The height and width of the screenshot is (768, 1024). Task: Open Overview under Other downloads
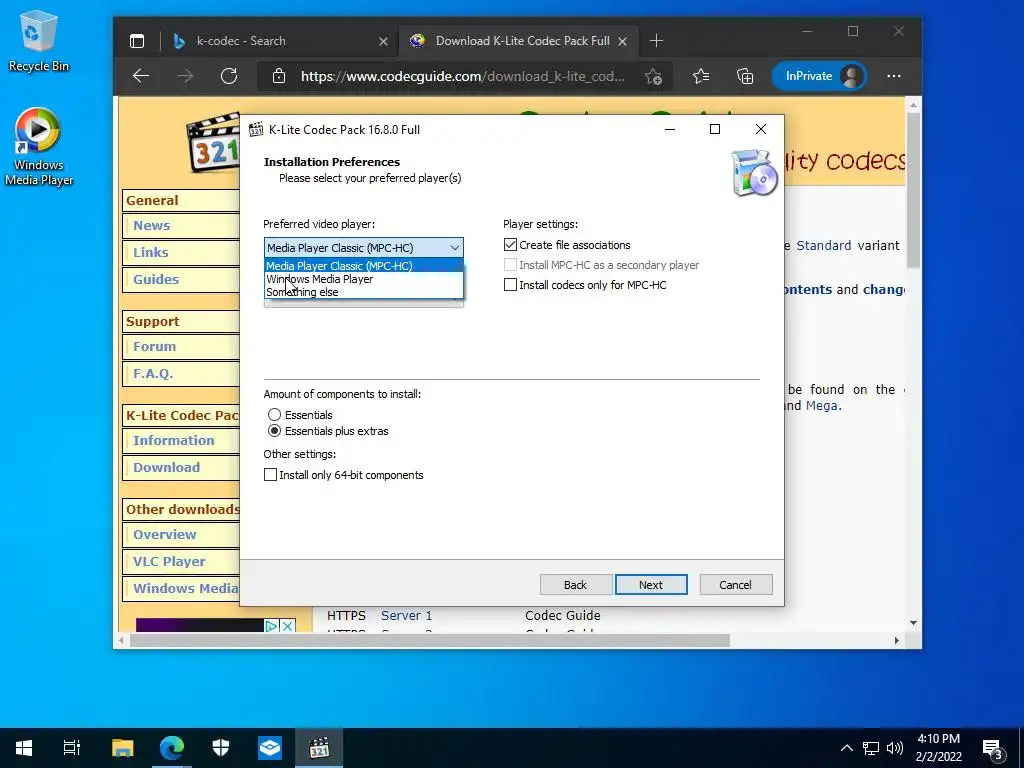click(165, 534)
